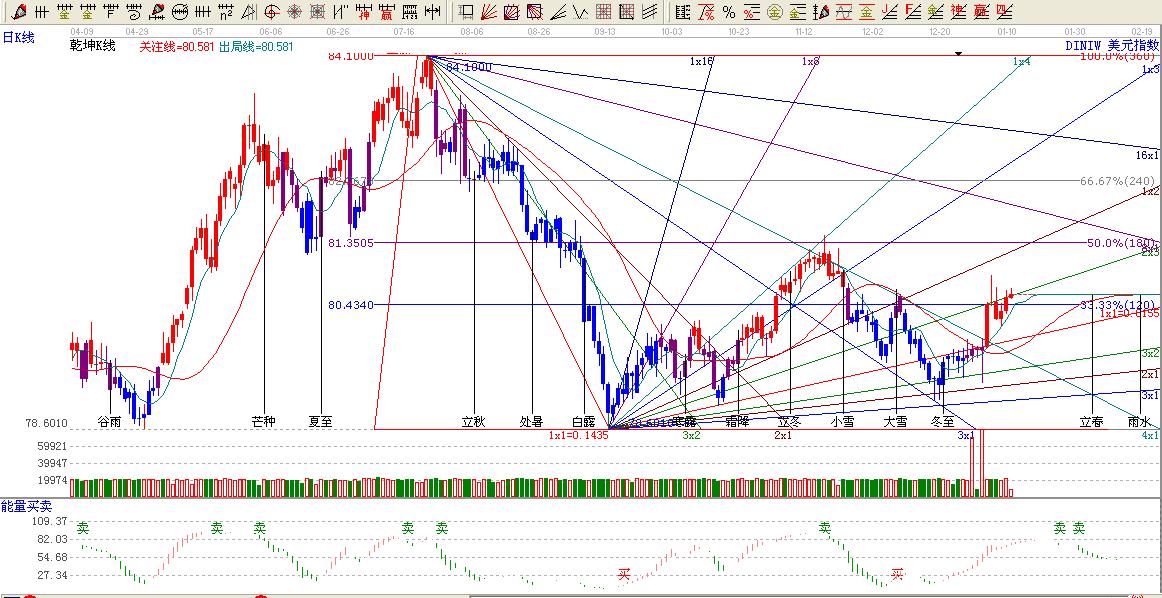Image resolution: width=1162 pixels, height=598 pixels.
Task: Click the black percent sign icon
Action: pyautogui.click(x=728, y=12)
